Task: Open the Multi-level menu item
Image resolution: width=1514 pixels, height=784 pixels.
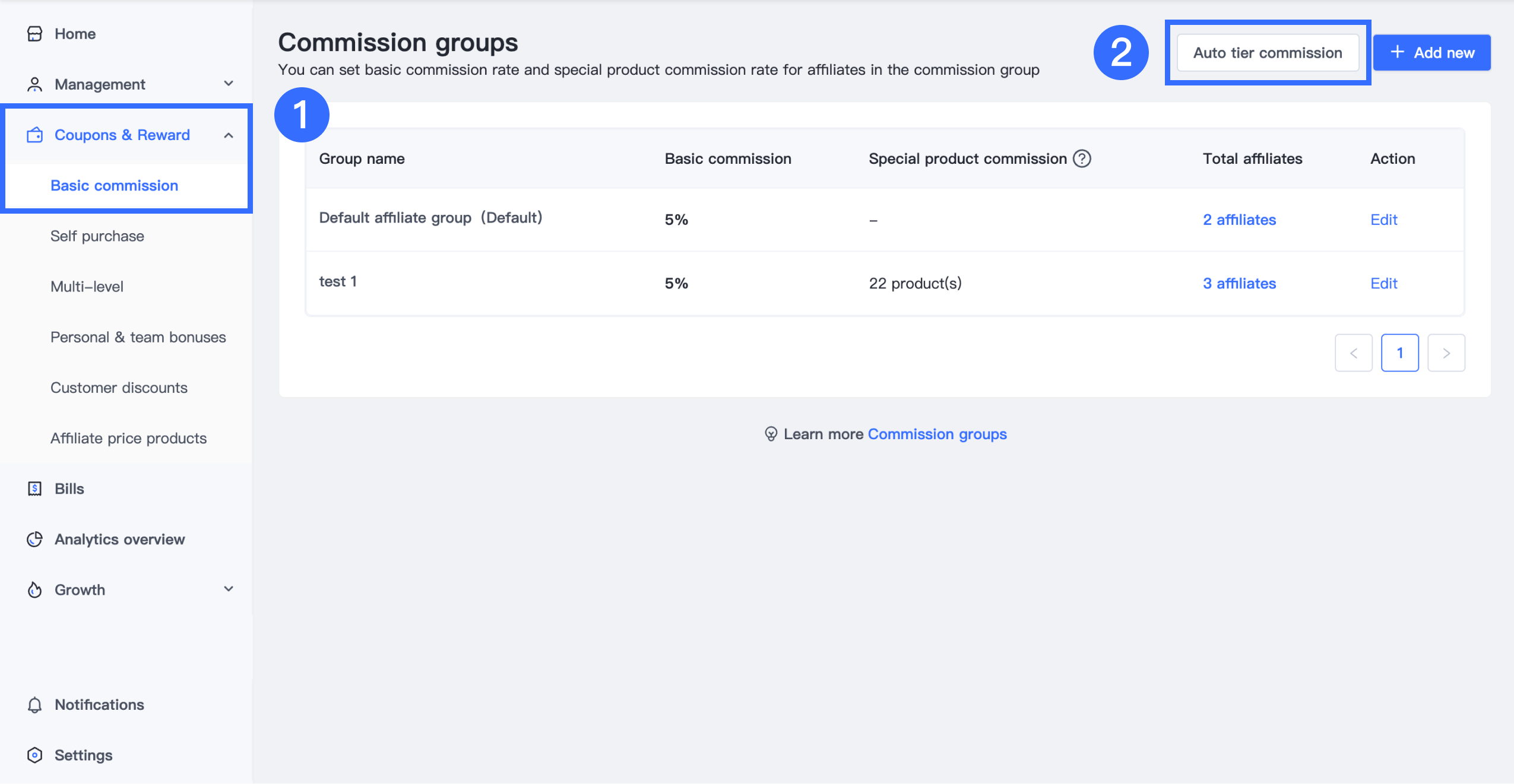Action: tap(87, 287)
